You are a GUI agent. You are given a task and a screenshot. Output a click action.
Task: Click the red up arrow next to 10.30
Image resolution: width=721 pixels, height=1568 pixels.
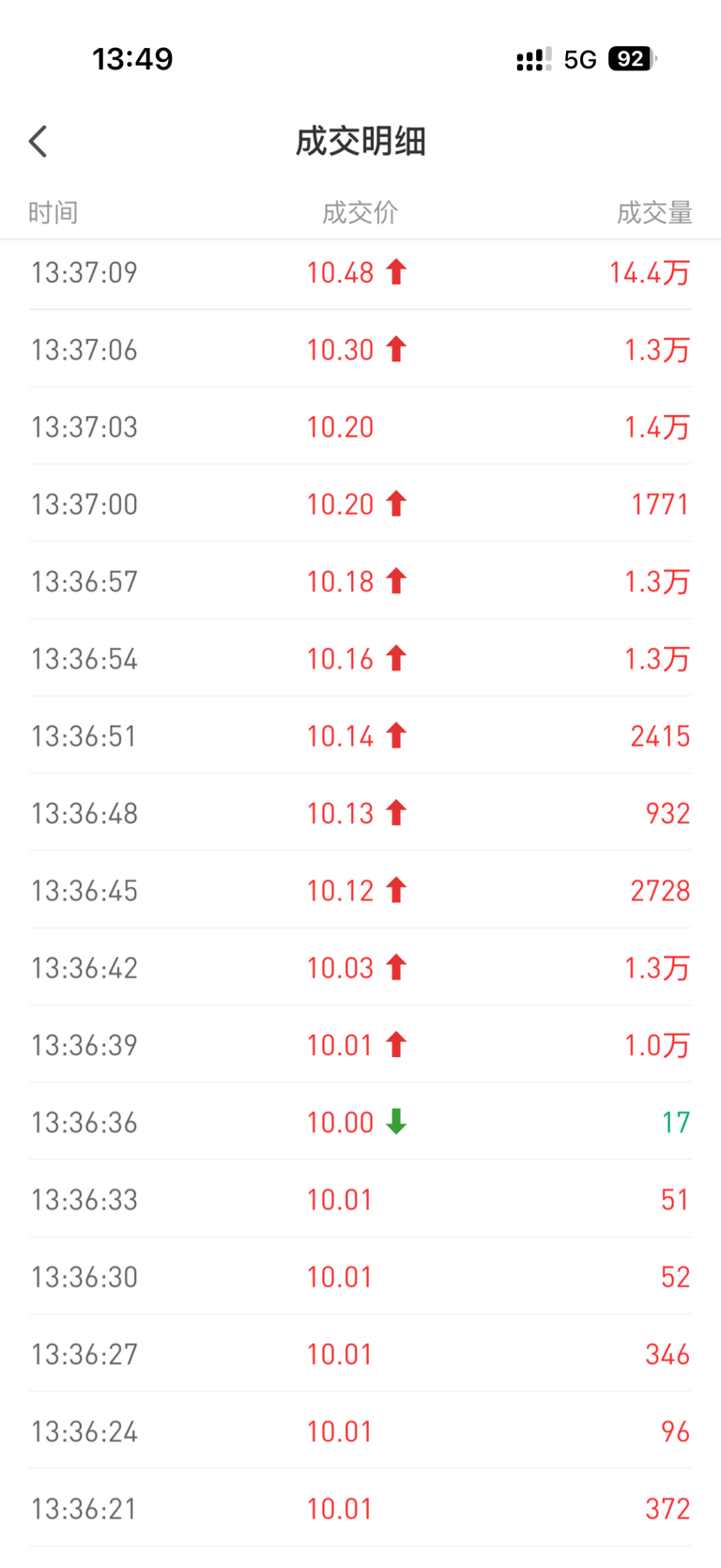click(396, 349)
